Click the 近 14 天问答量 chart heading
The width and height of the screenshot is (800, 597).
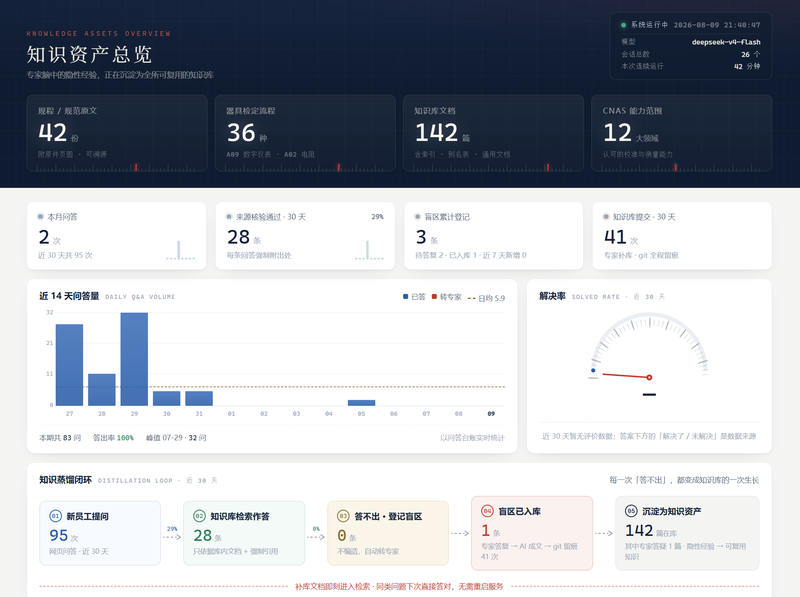pyautogui.click(x=69, y=296)
